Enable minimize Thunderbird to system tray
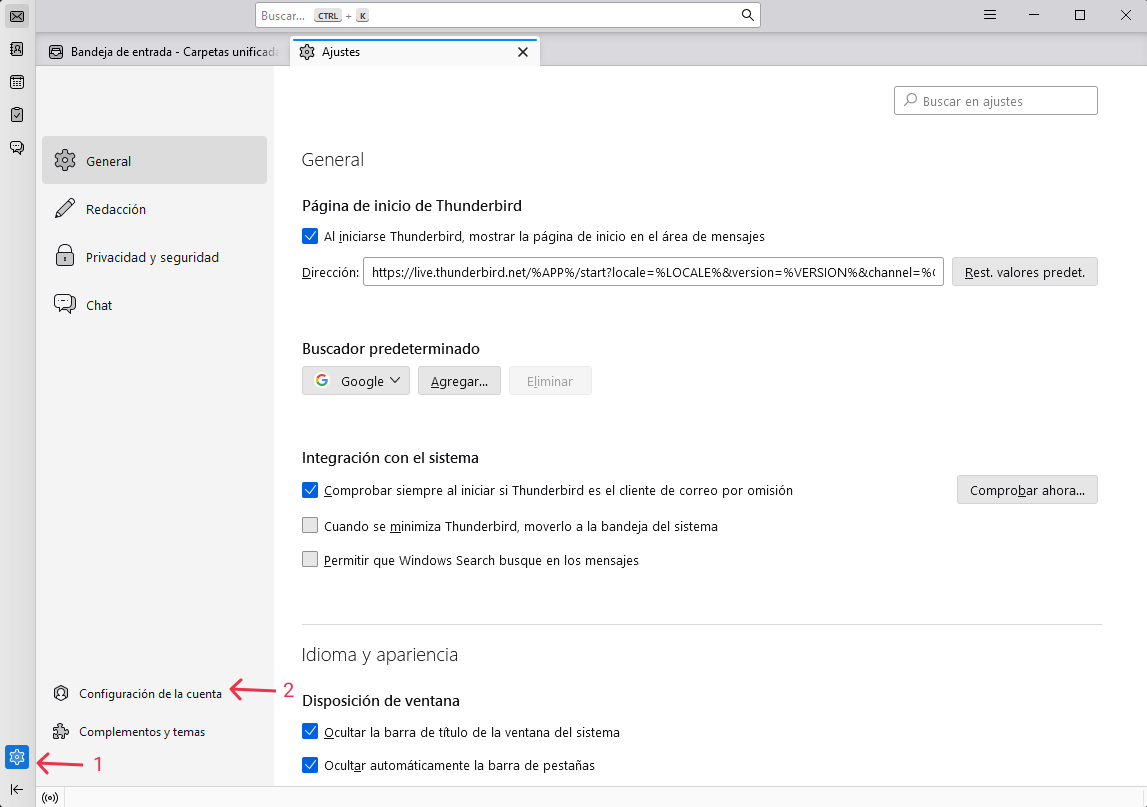Screen dimensions: 1147x807 [310, 526]
